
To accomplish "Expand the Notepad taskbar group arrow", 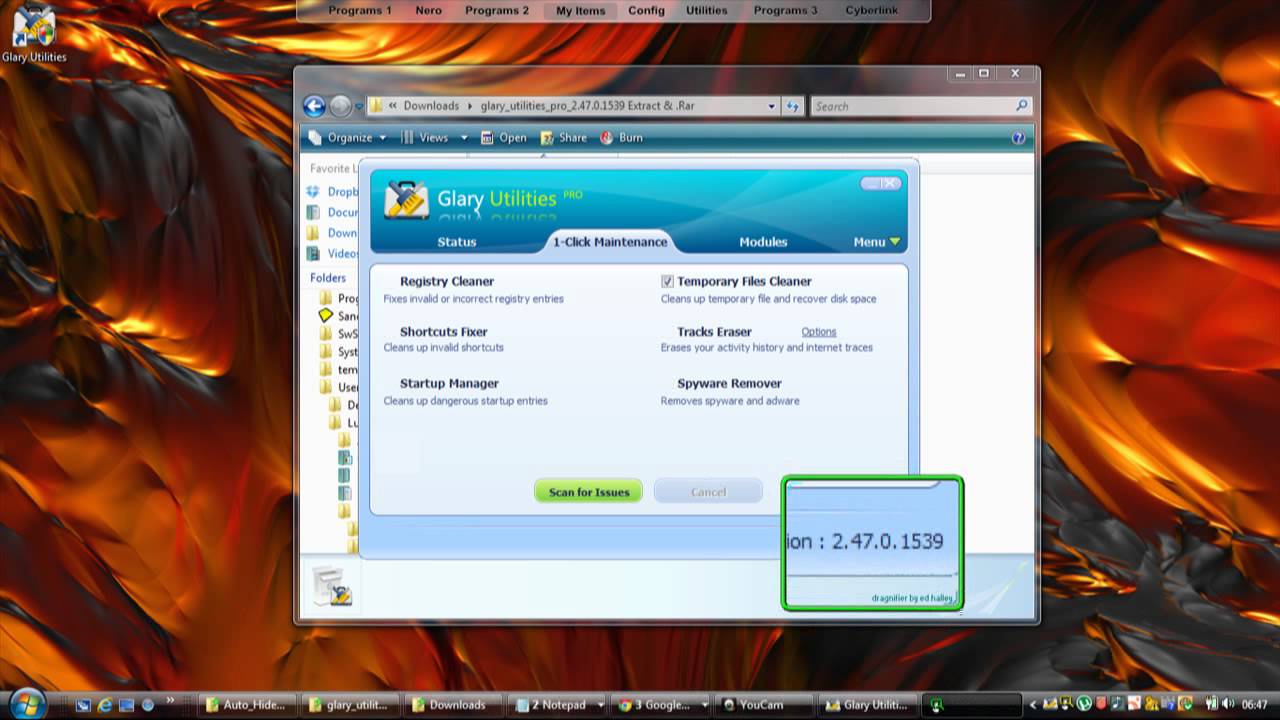I will coord(600,705).
